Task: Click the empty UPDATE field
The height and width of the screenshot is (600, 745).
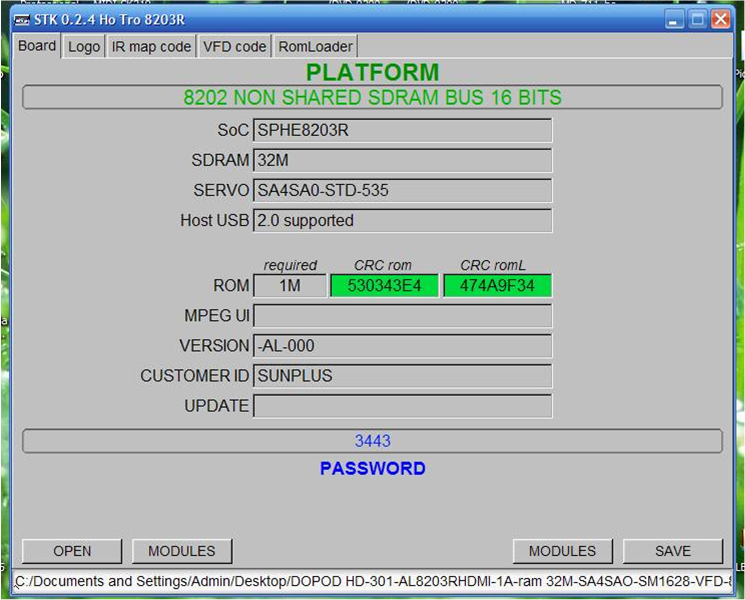Action: tap(402, 406)
